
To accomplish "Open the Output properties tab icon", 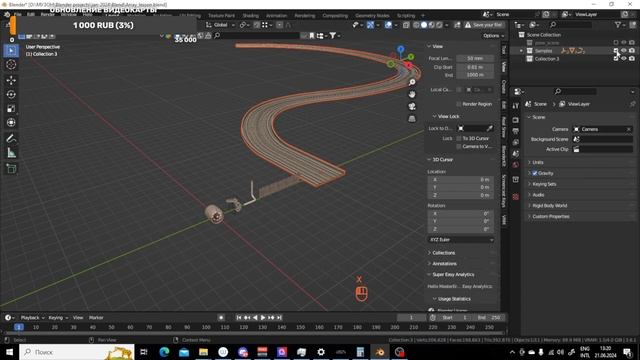I will coord(516,131).
